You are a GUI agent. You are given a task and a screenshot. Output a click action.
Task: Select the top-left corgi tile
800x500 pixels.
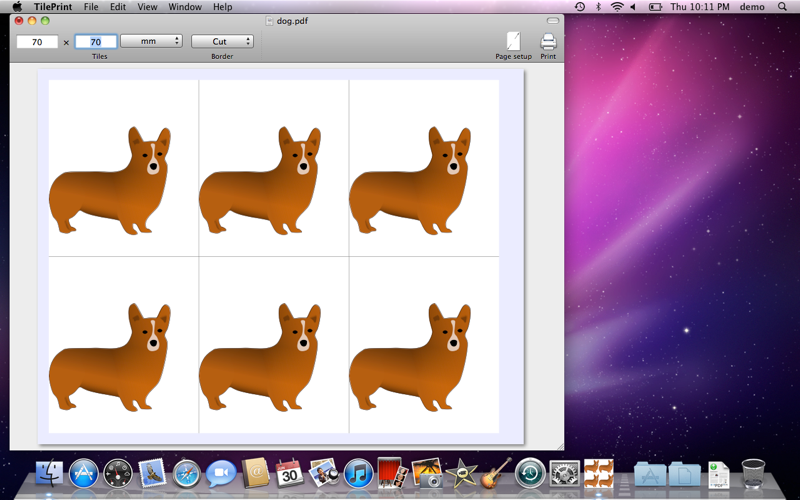[x=124, y=168]
